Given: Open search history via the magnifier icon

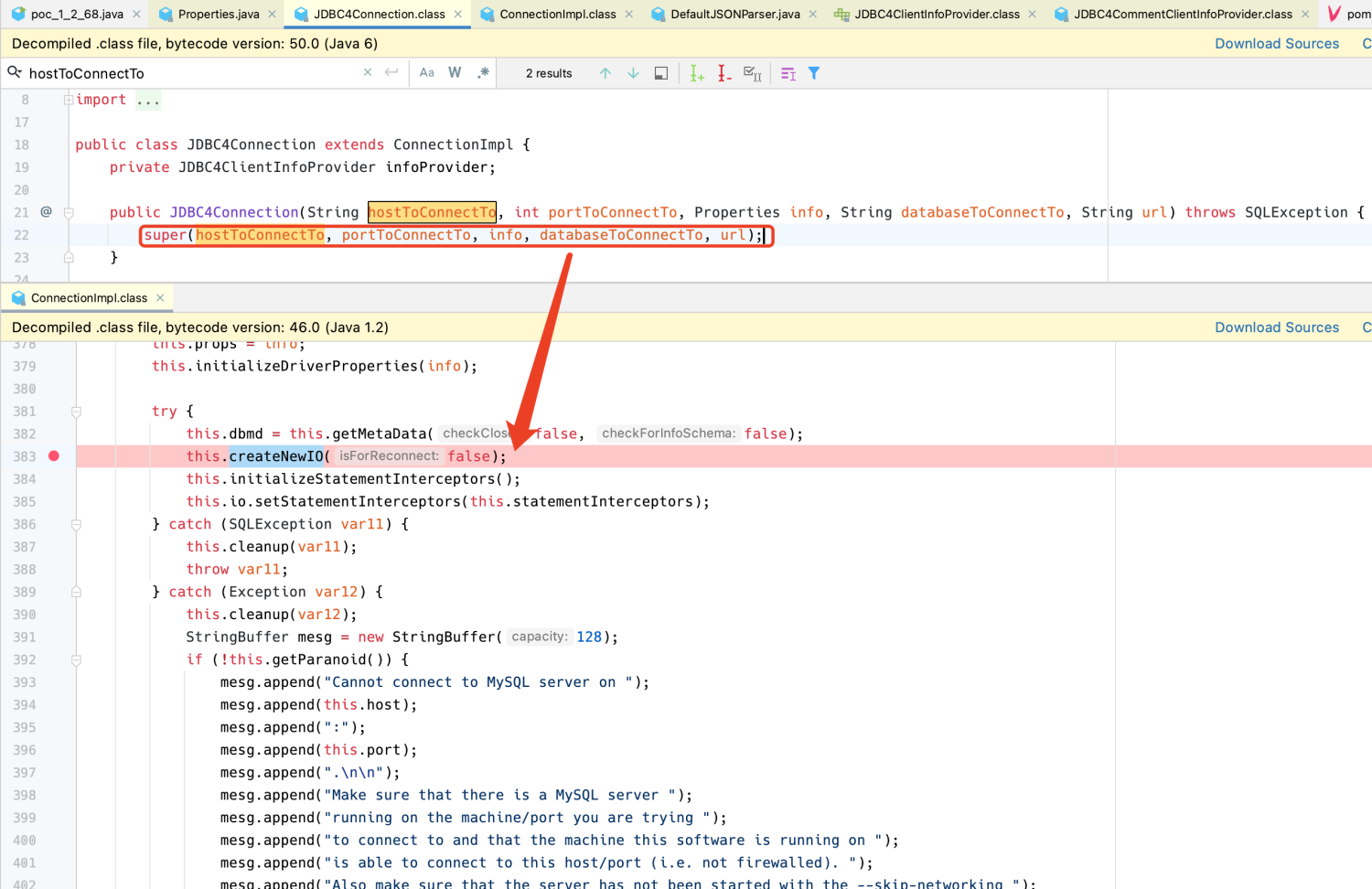Looking at the screenshot, I should pos(15,72).
